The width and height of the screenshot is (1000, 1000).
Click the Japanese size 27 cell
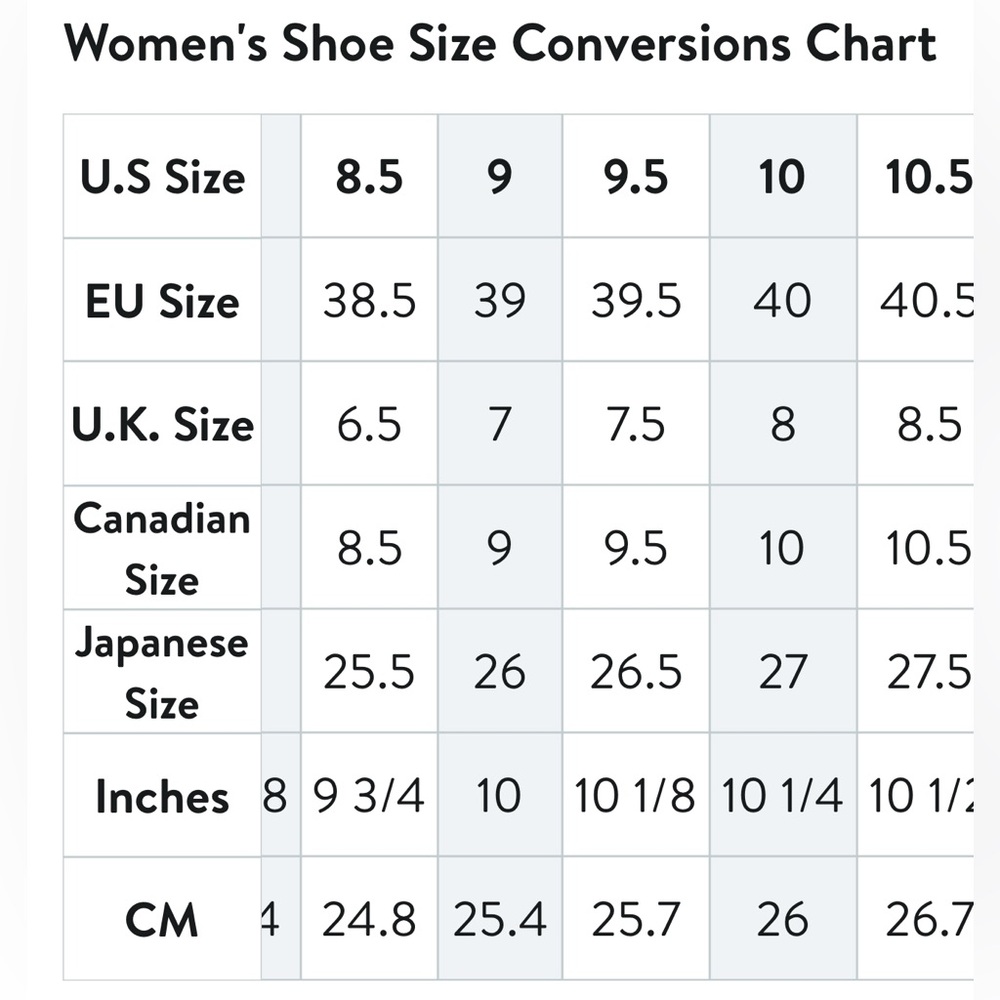pyautogui.click(x=783, y=671)
